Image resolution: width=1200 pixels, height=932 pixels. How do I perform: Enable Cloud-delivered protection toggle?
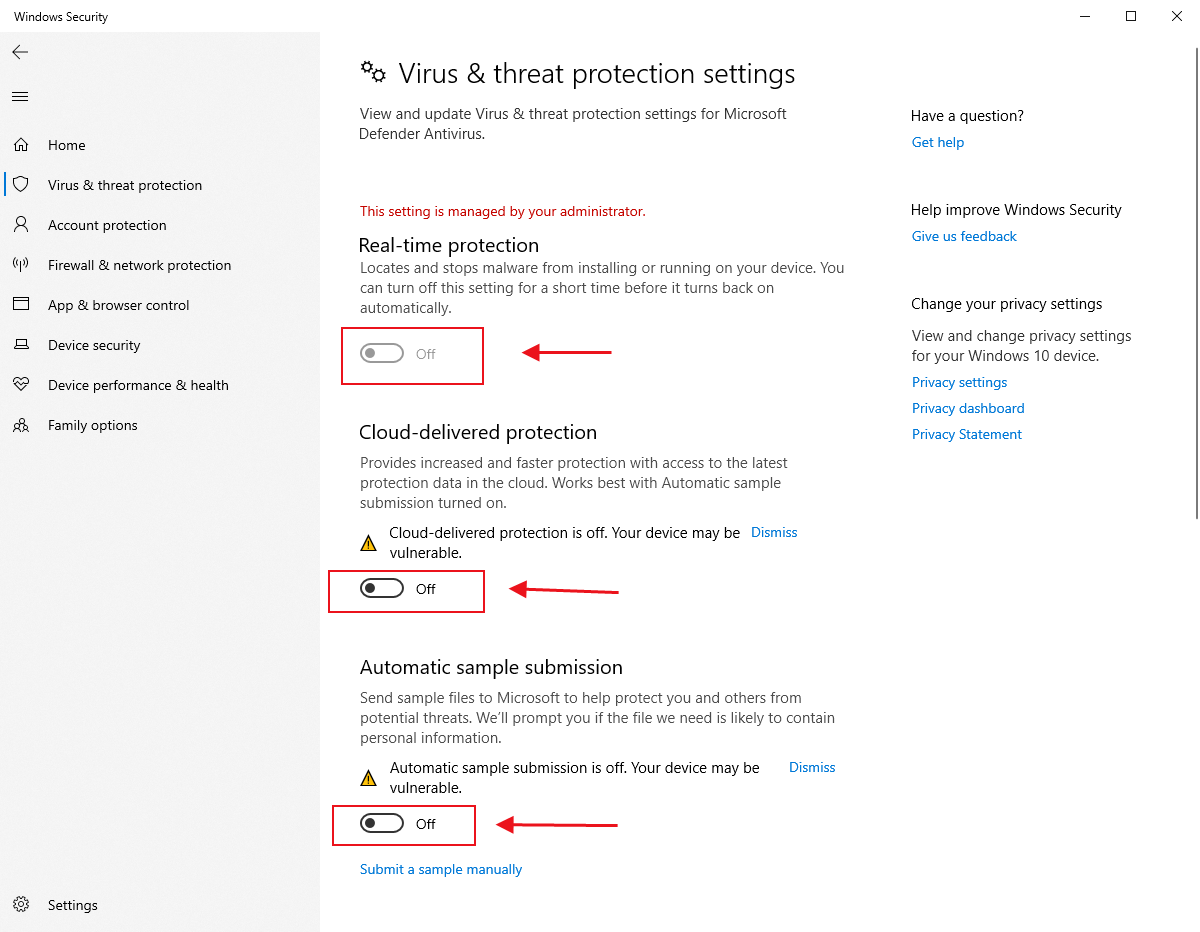tap(382, 589)
